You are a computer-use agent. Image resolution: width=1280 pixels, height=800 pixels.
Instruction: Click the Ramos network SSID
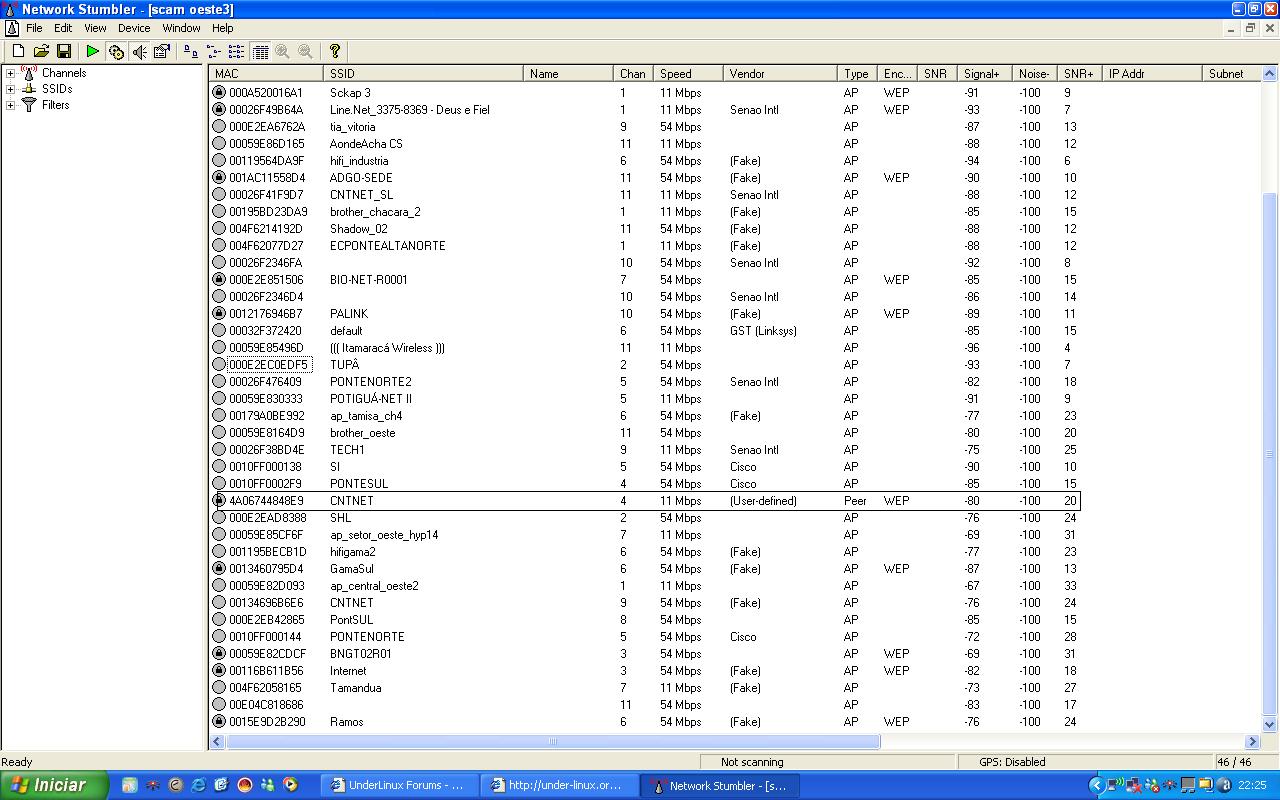[347, 722]
